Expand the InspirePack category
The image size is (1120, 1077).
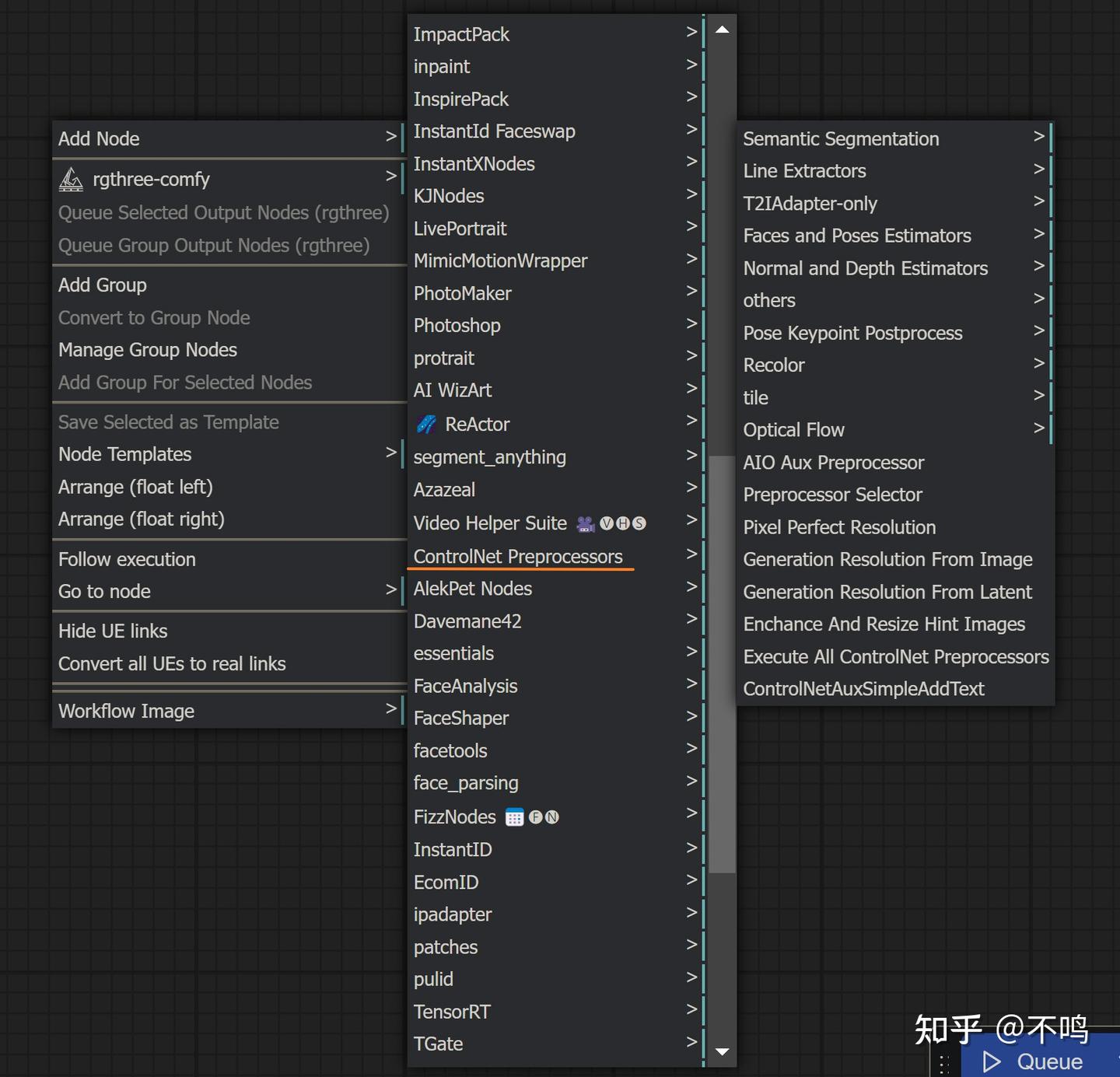[556, 99]
